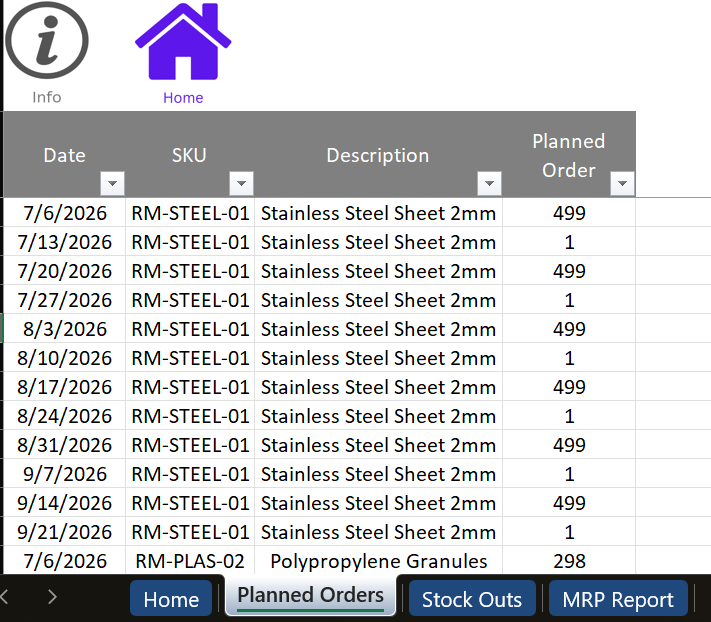Select the Planned Orders sheet tab
Screen dimensions: 711x622
point(310,596)
